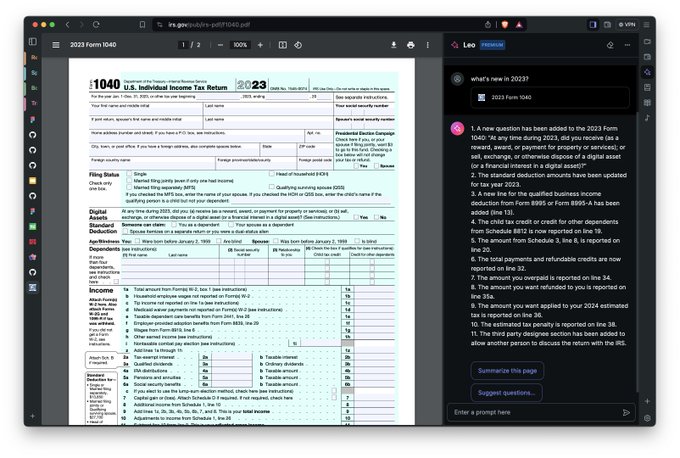Image resolution: width=680 pixels, height=458 pixels.
Task: Open Playlist music note in right sidebar
Action: point(647,118)
